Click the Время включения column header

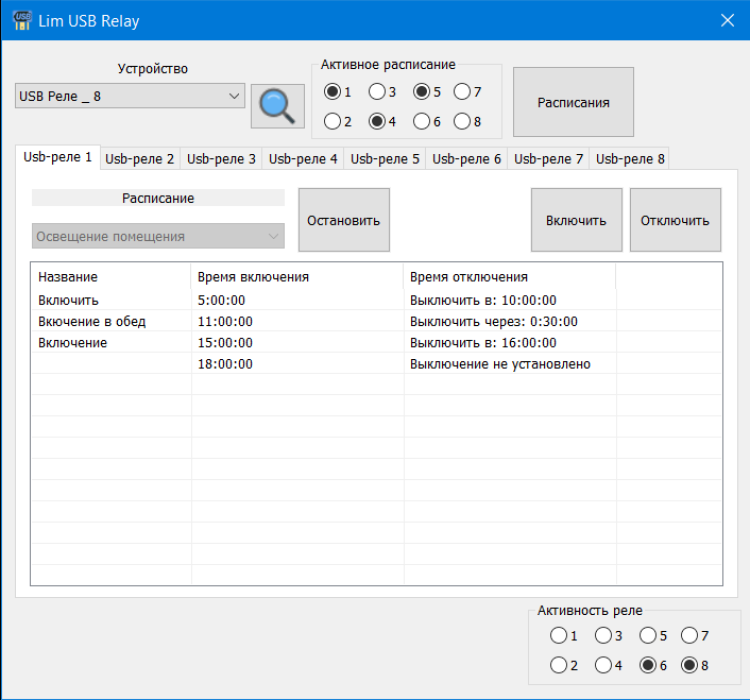point(253,277)
